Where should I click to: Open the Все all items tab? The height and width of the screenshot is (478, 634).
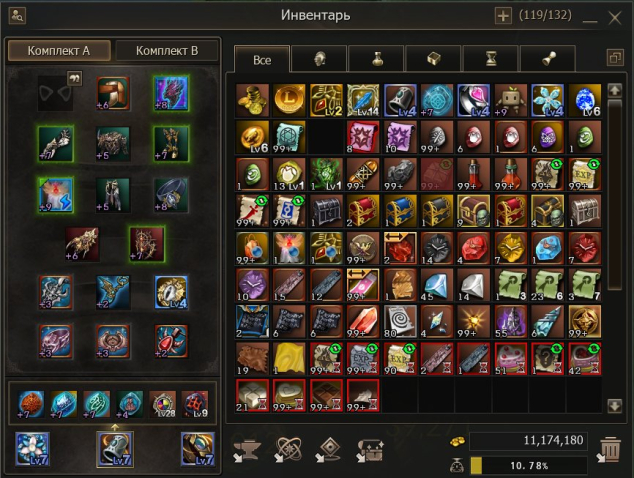pyautogui.click(x=262, y=59)
